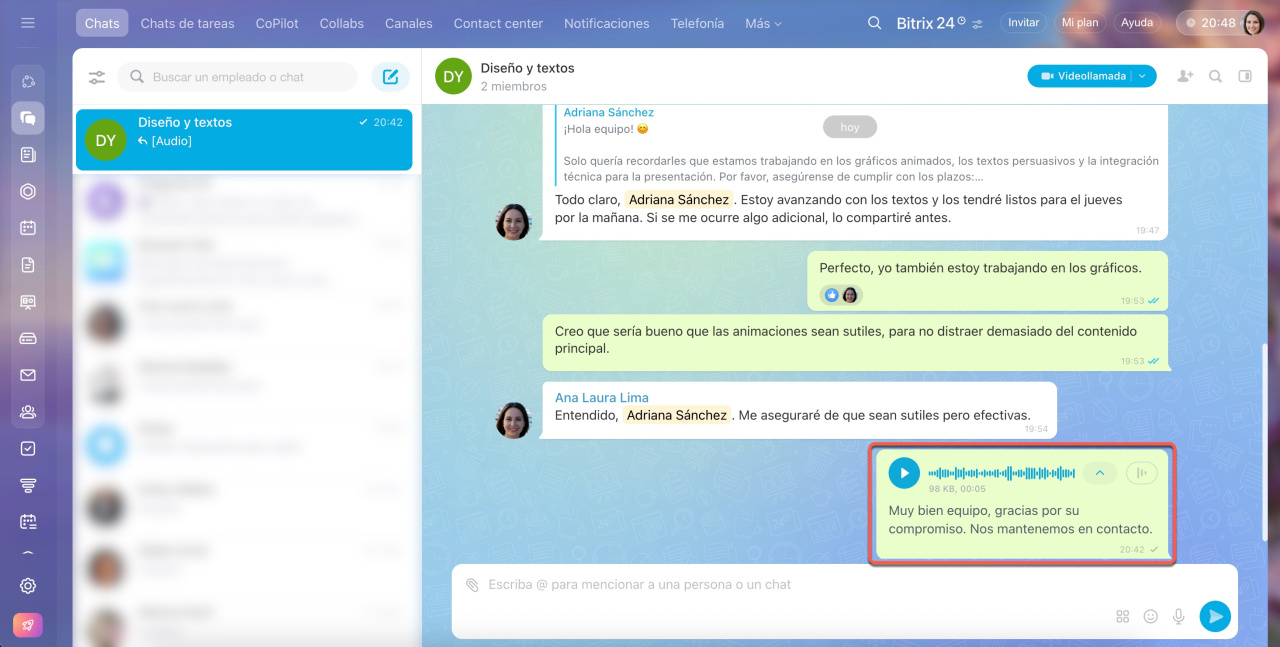Click DY avatar in chat header

(x=453, y=76)
